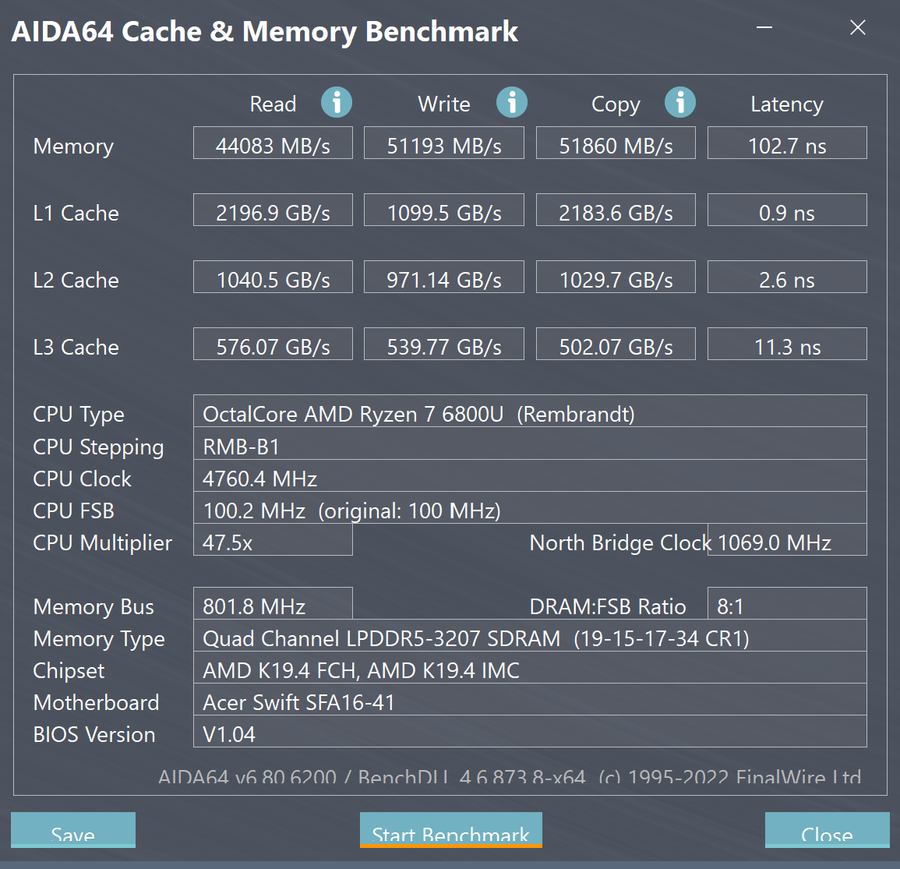Click the Write column info icon
Screen dimensions: 900x869
[x=511, y=103]
